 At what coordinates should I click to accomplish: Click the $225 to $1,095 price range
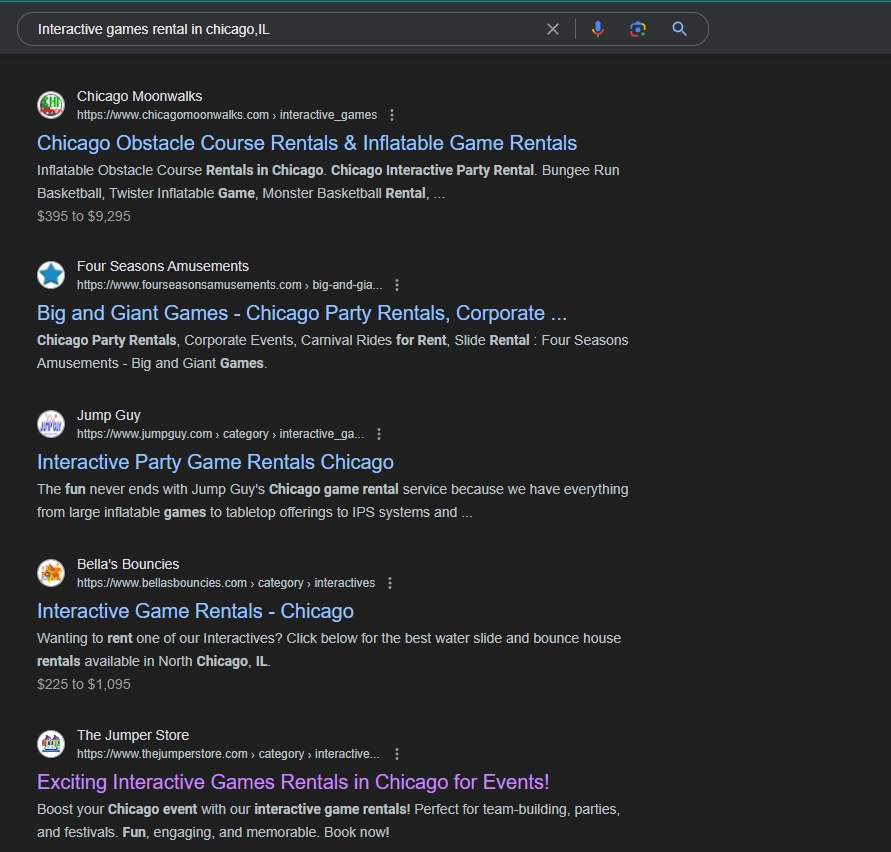(84, 684)
